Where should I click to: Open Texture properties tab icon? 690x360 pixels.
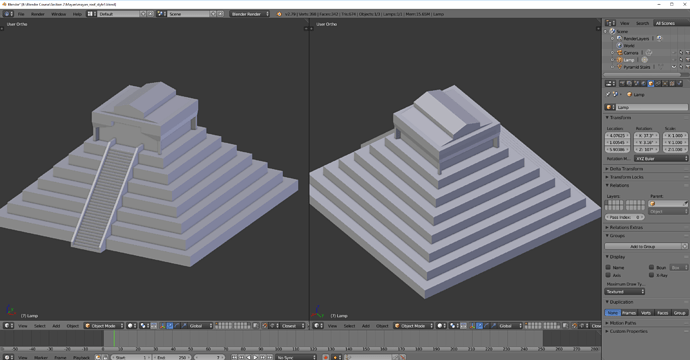(x=672, y=83)
